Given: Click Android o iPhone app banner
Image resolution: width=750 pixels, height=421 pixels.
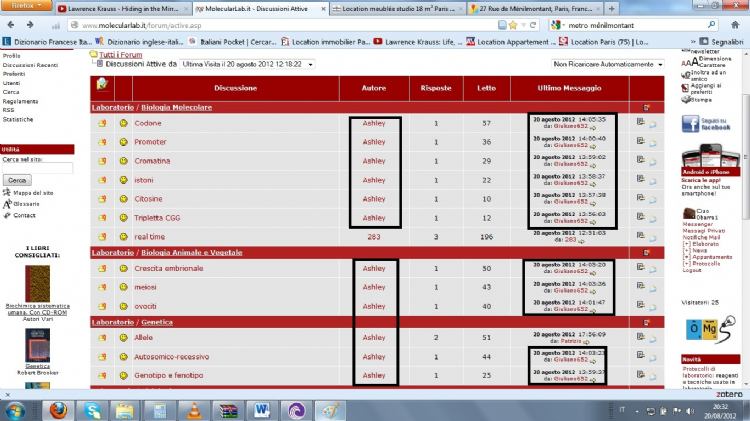Looking at the screenshot, I should click(710, 160).
